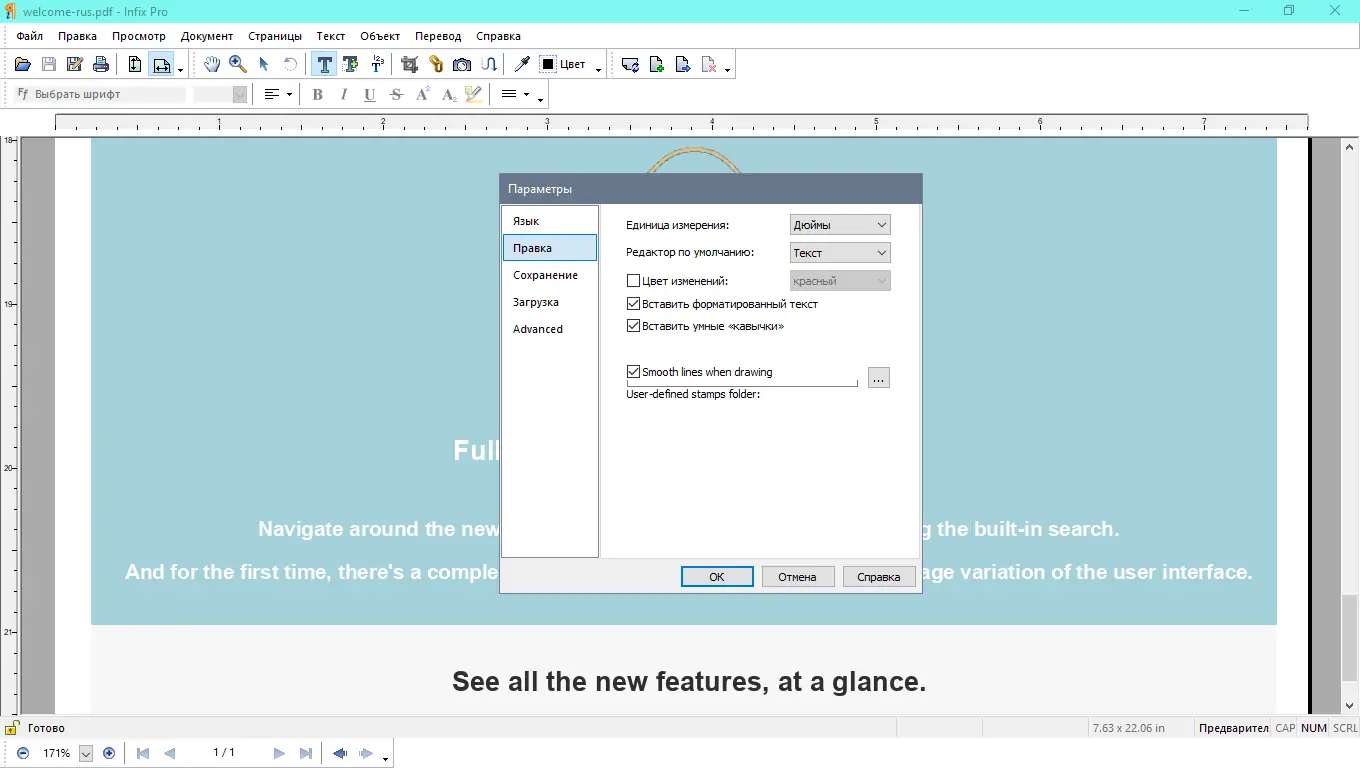Pick the Crop tool icon

click(409, 65)
